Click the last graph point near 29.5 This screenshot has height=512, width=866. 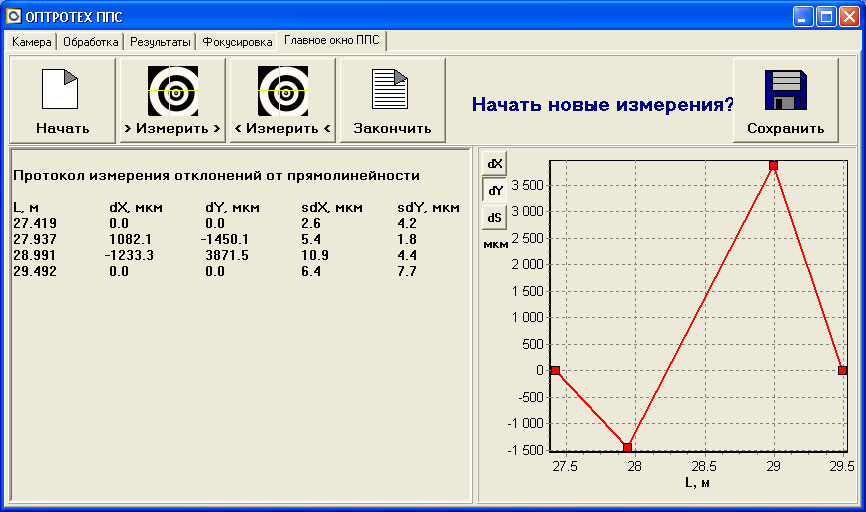point(842,371)
